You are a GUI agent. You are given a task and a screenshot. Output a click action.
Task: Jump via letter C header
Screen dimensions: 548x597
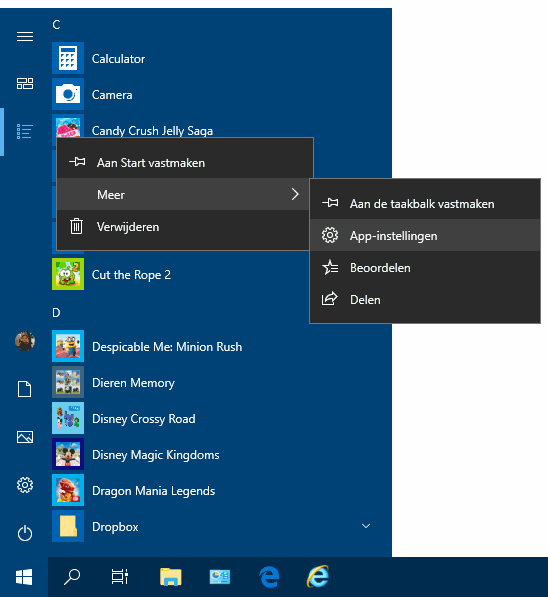[56, 25]
